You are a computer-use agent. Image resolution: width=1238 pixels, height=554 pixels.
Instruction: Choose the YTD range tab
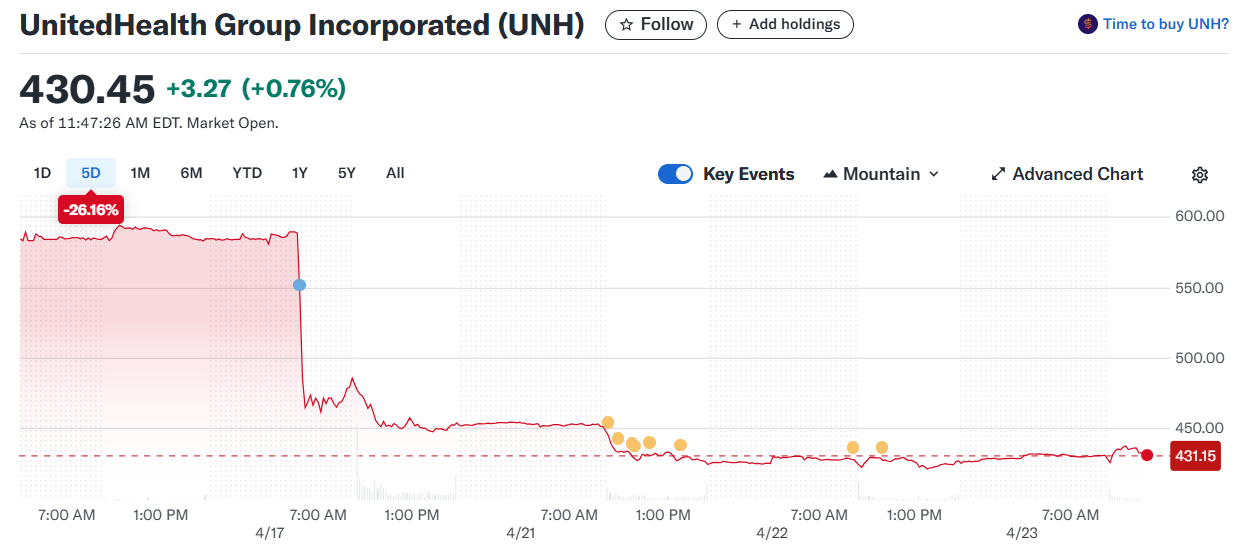(247, 173)
